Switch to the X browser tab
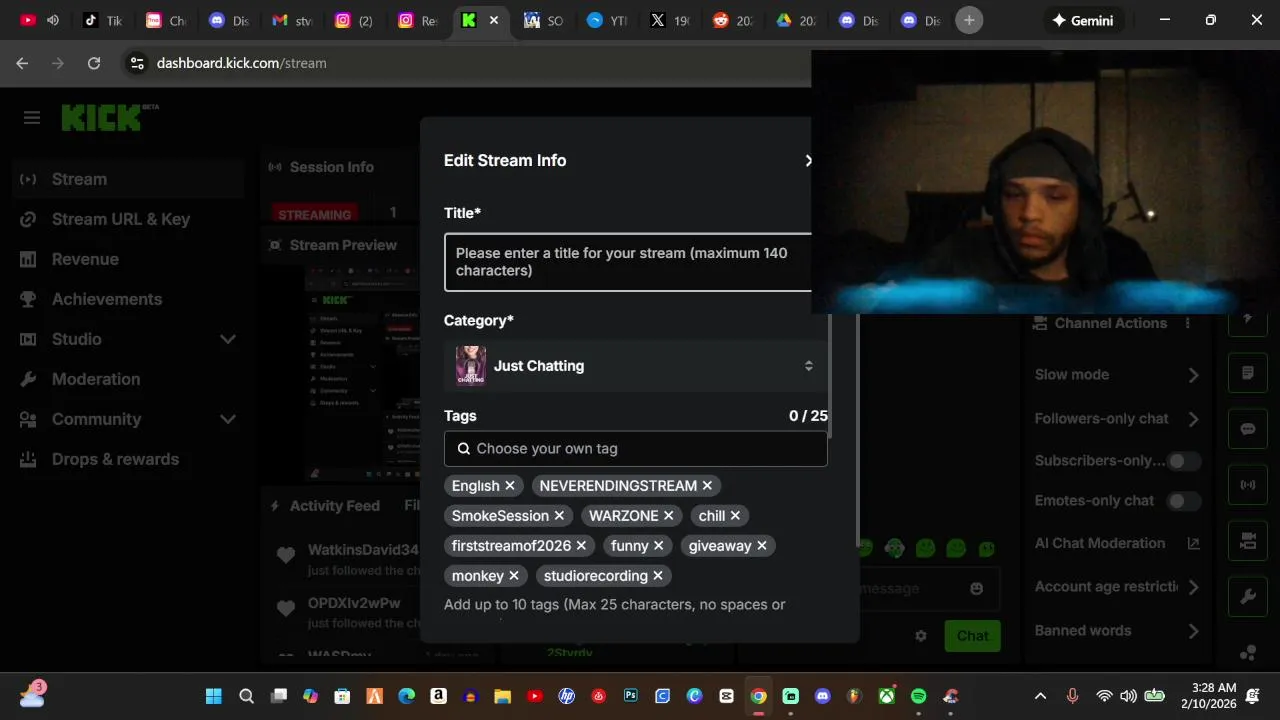This screenshot has height=720, width=1280. 670,20
